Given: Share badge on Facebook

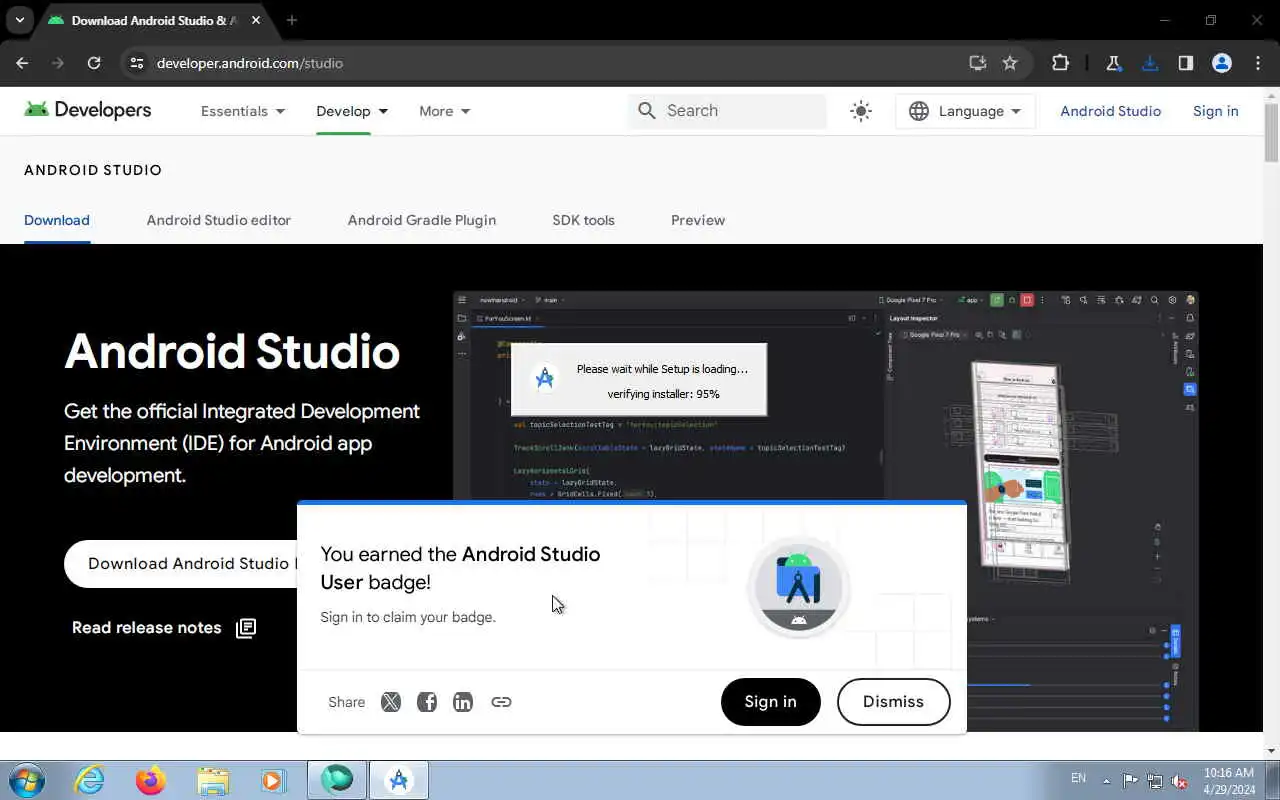Looking at the screenshot, I should 427,702.
